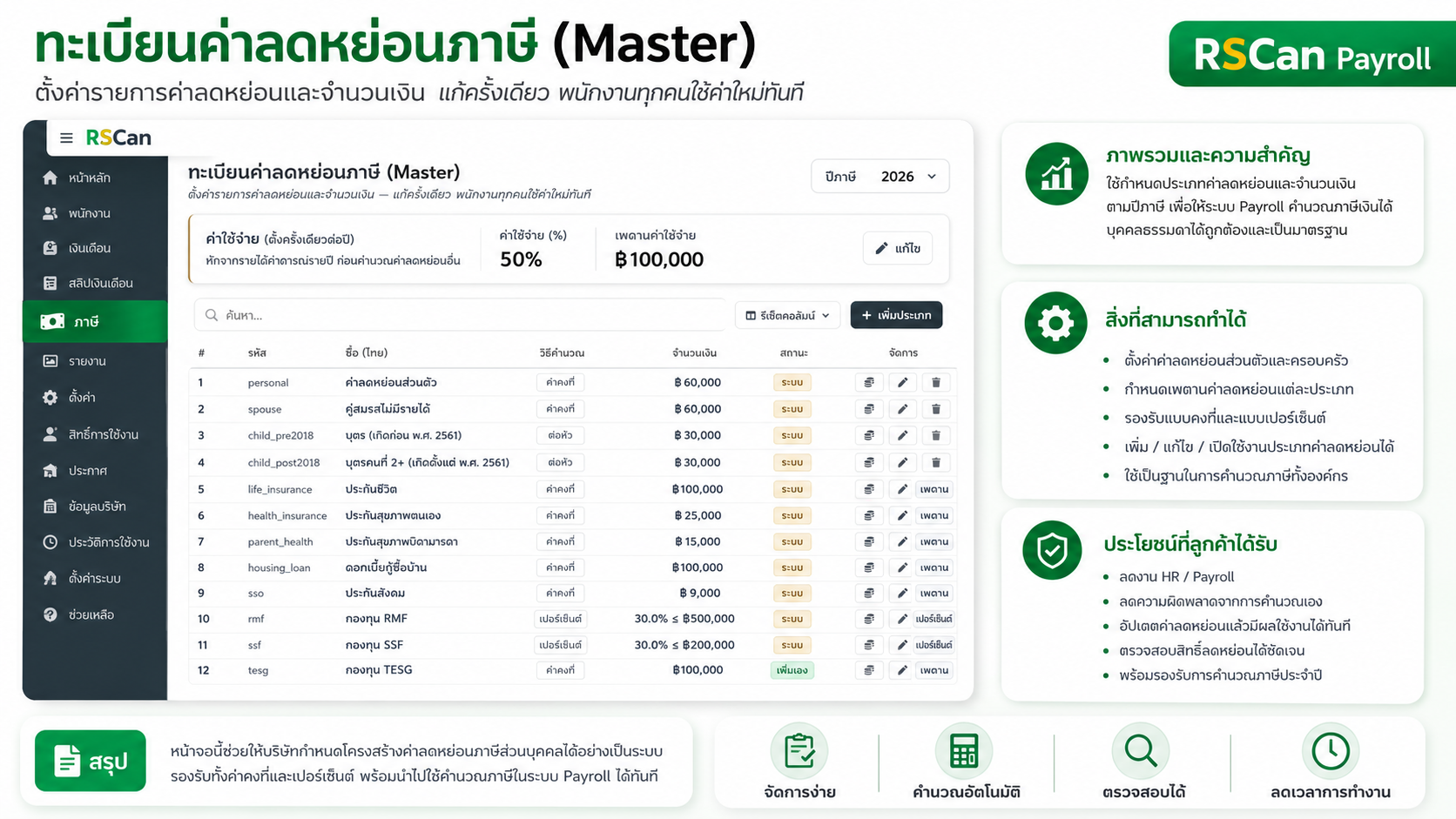
Task: Click เปอร์เซ็นต์ button for rmf row
Action: click(934, 619)
